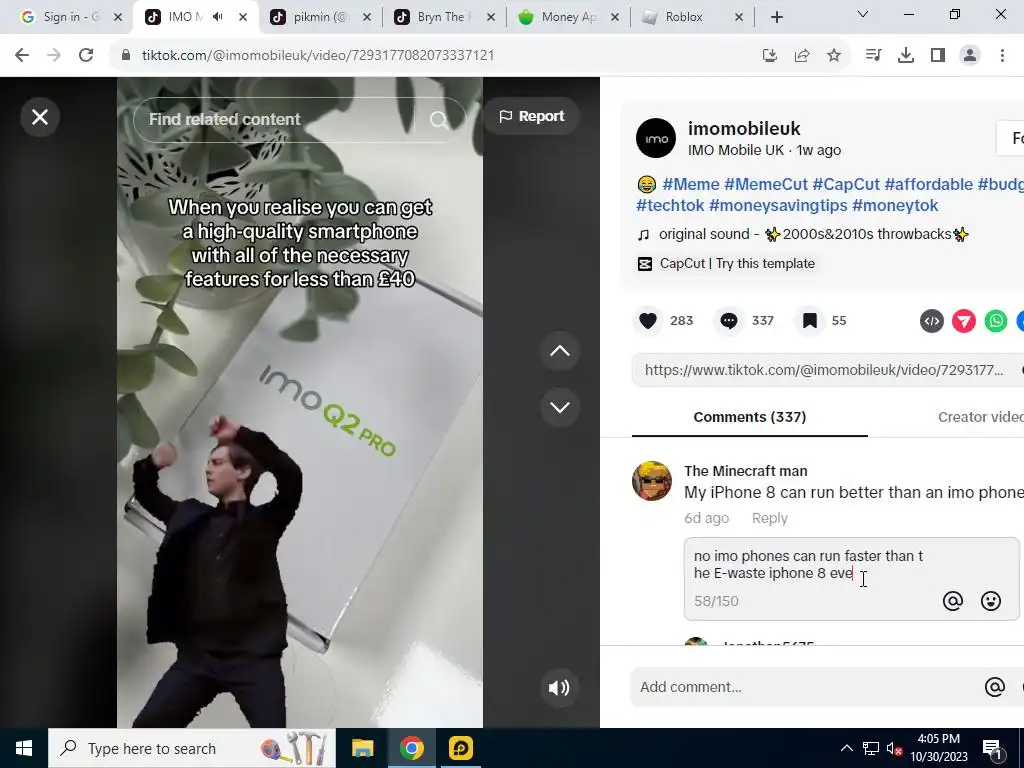Go back to the previous page

[x=22, y=56]
